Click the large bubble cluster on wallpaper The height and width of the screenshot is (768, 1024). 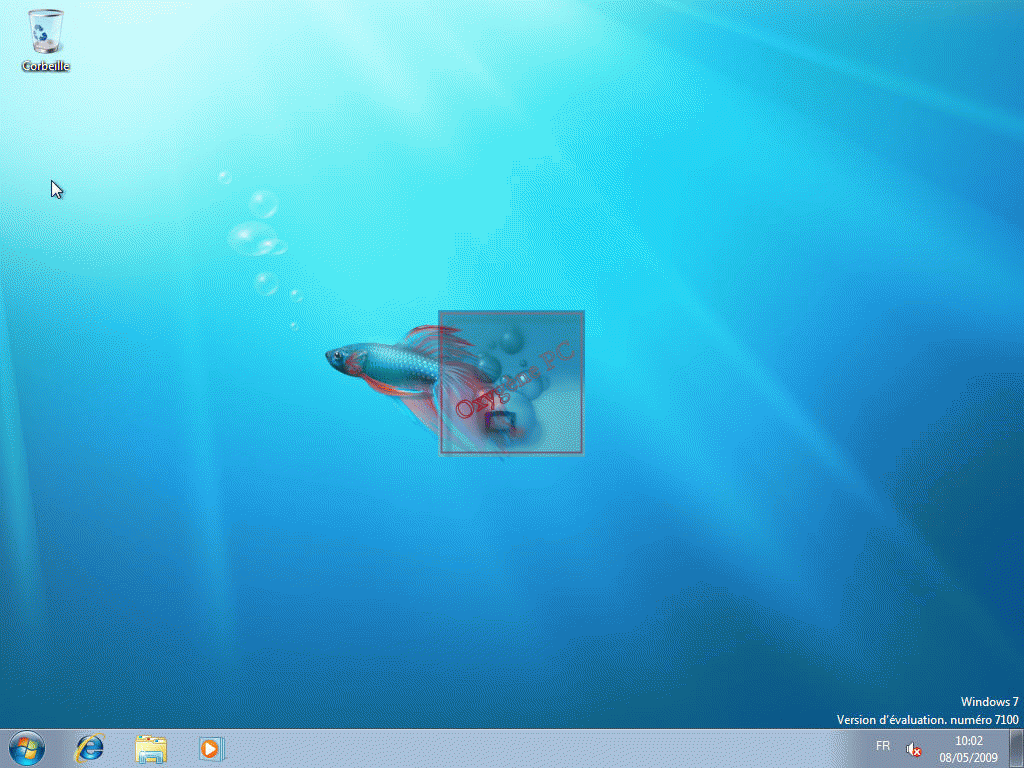pos(254,239)
